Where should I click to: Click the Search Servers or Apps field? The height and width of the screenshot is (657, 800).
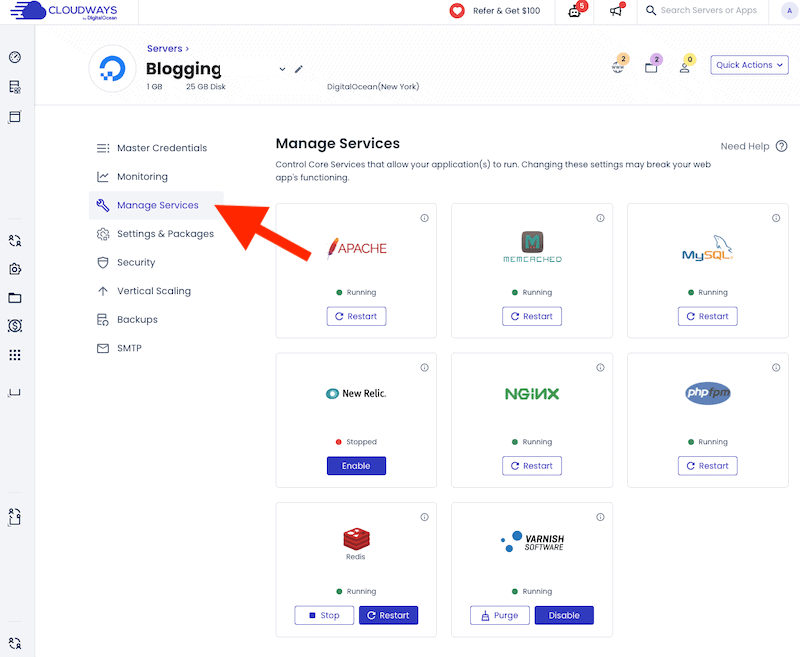(x=703, y=12)
